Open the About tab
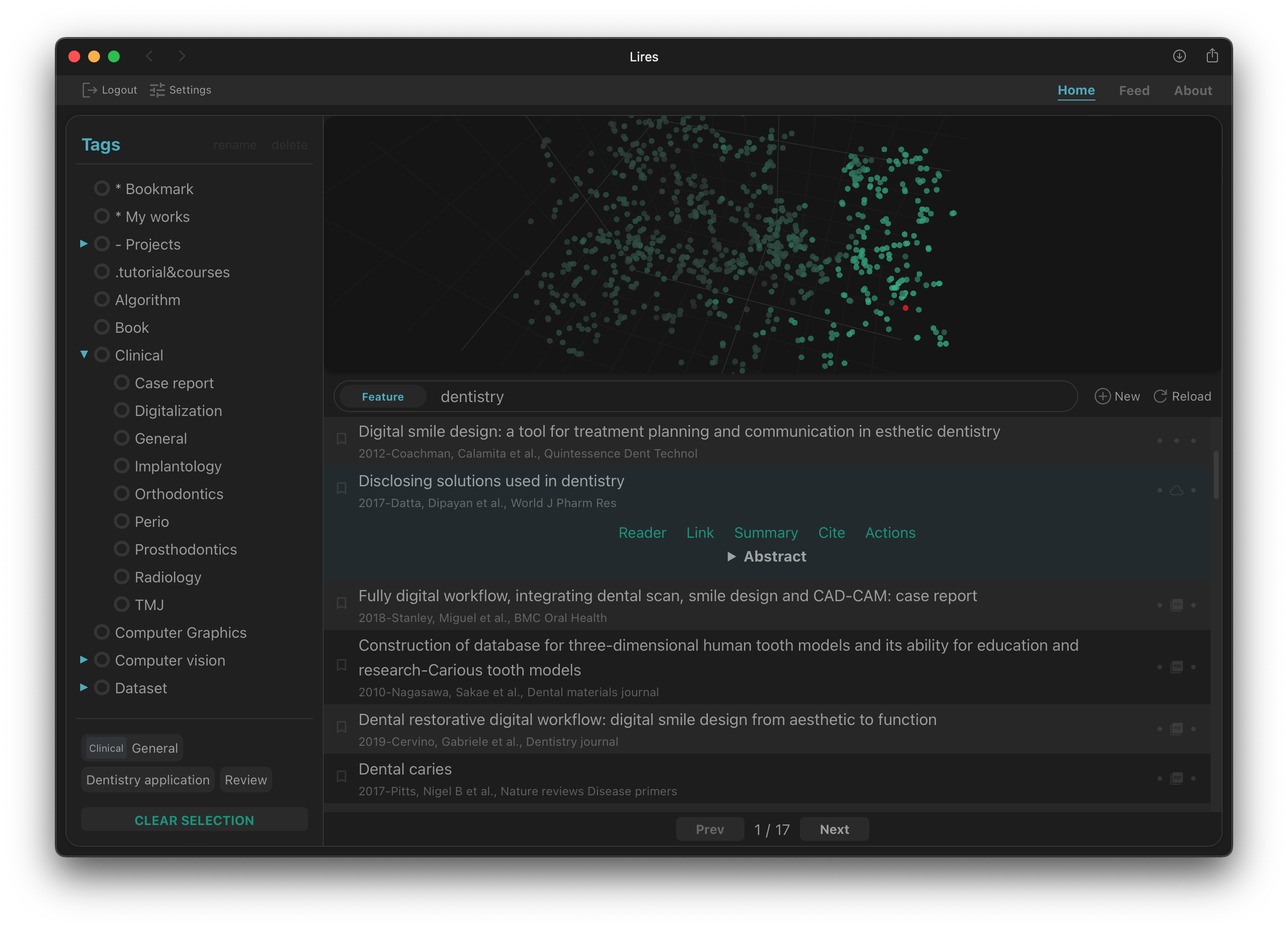The image size is (1288, 930). (1192, 90)
